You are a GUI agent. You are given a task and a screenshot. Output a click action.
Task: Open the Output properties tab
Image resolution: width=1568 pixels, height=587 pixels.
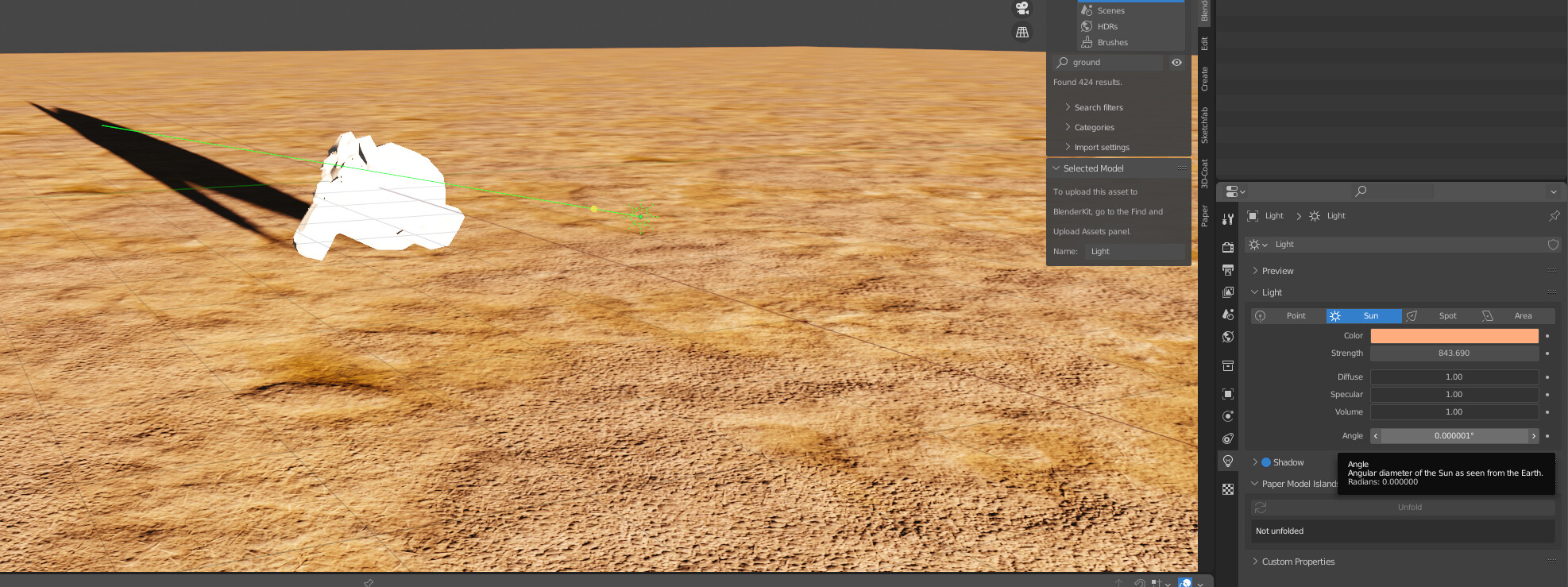(x=1228, y=270)
